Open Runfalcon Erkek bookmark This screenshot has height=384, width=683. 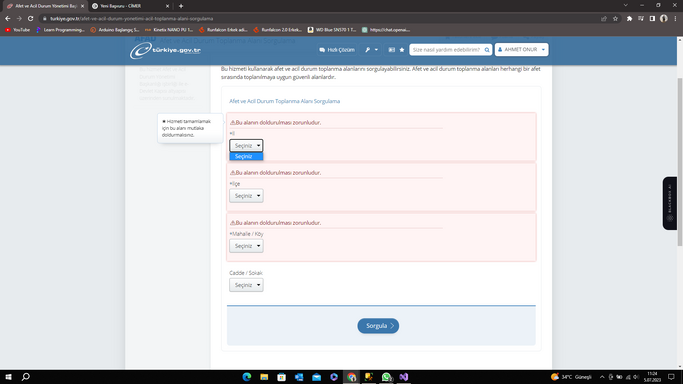[x=223, y=30]
